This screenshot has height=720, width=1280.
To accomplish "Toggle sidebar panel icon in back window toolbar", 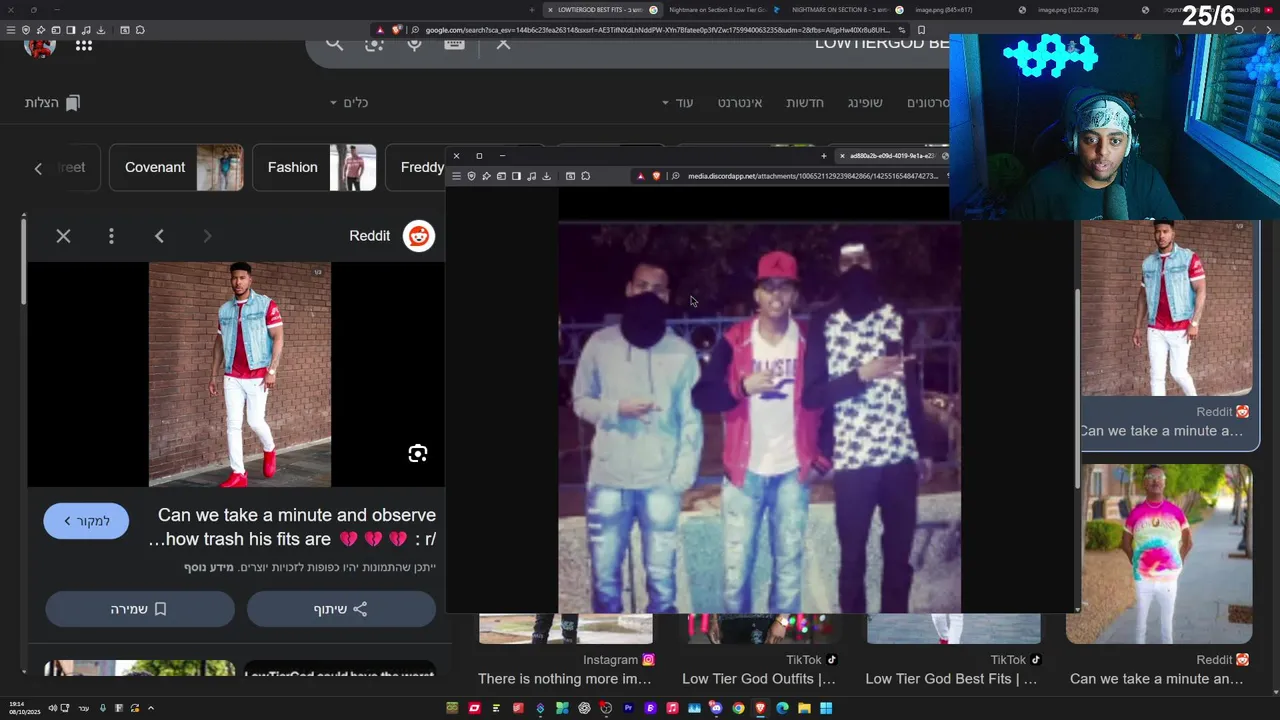I will [x=71, y=30].
